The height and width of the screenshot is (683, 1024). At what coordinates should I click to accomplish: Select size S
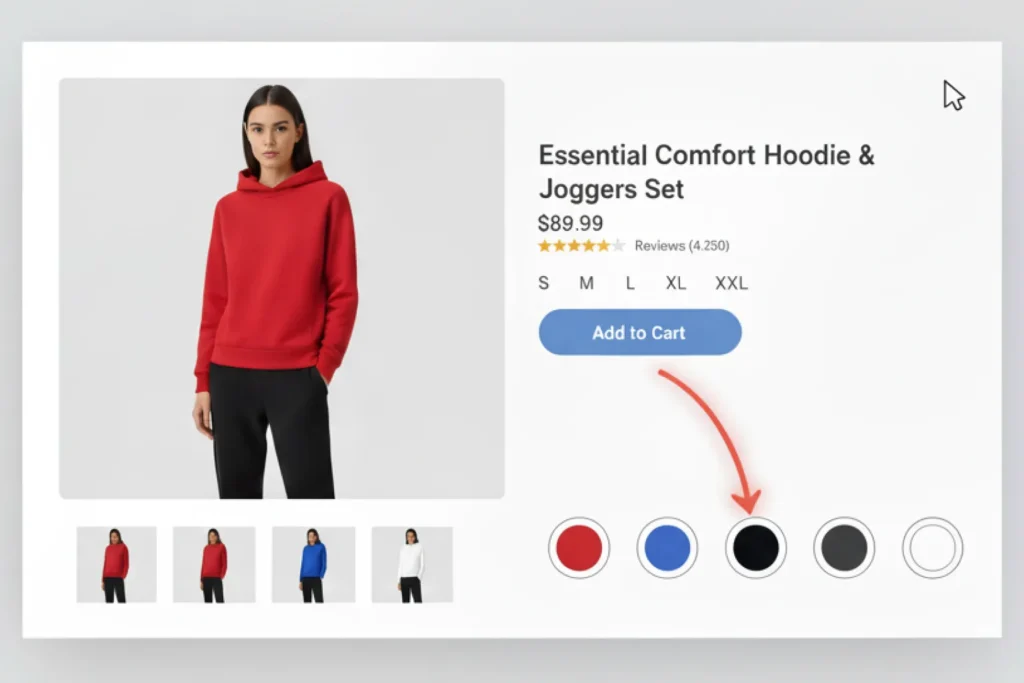click(543, 283)
